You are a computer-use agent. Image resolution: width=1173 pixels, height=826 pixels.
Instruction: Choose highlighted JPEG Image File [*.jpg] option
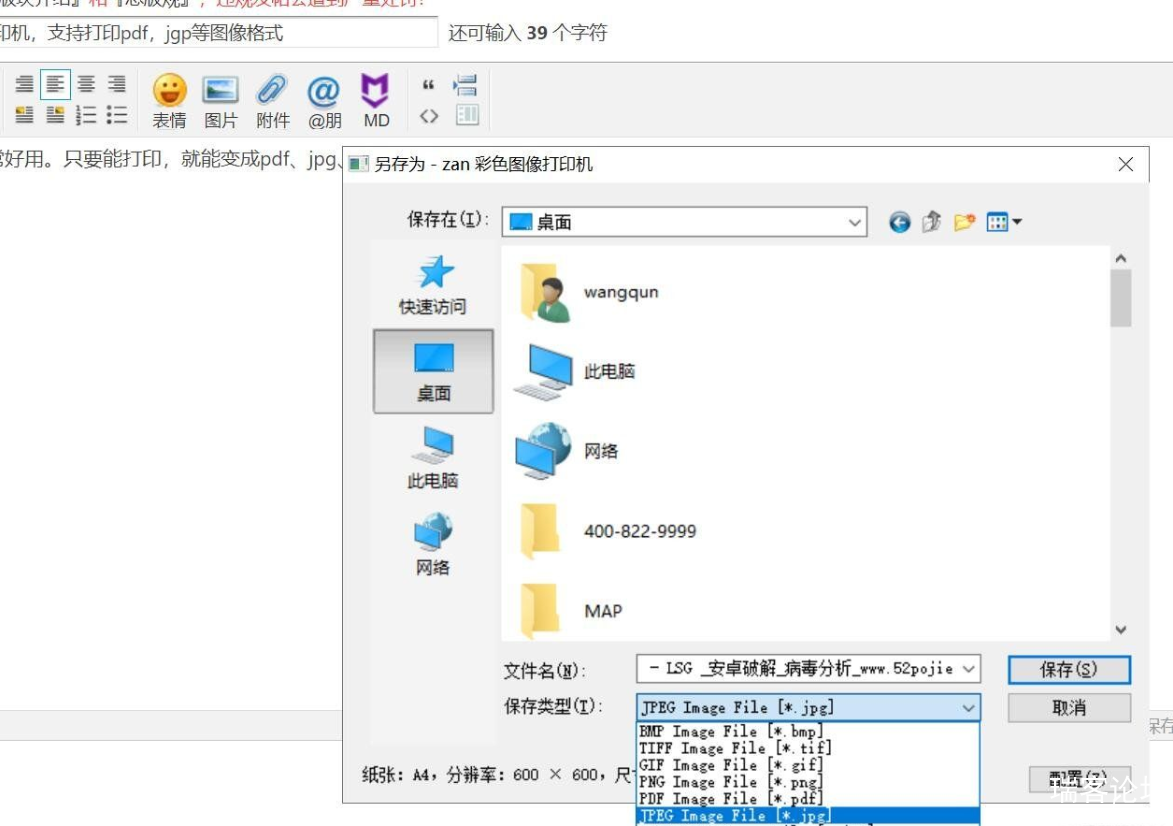pyautogui.click(x=808, y=816)
